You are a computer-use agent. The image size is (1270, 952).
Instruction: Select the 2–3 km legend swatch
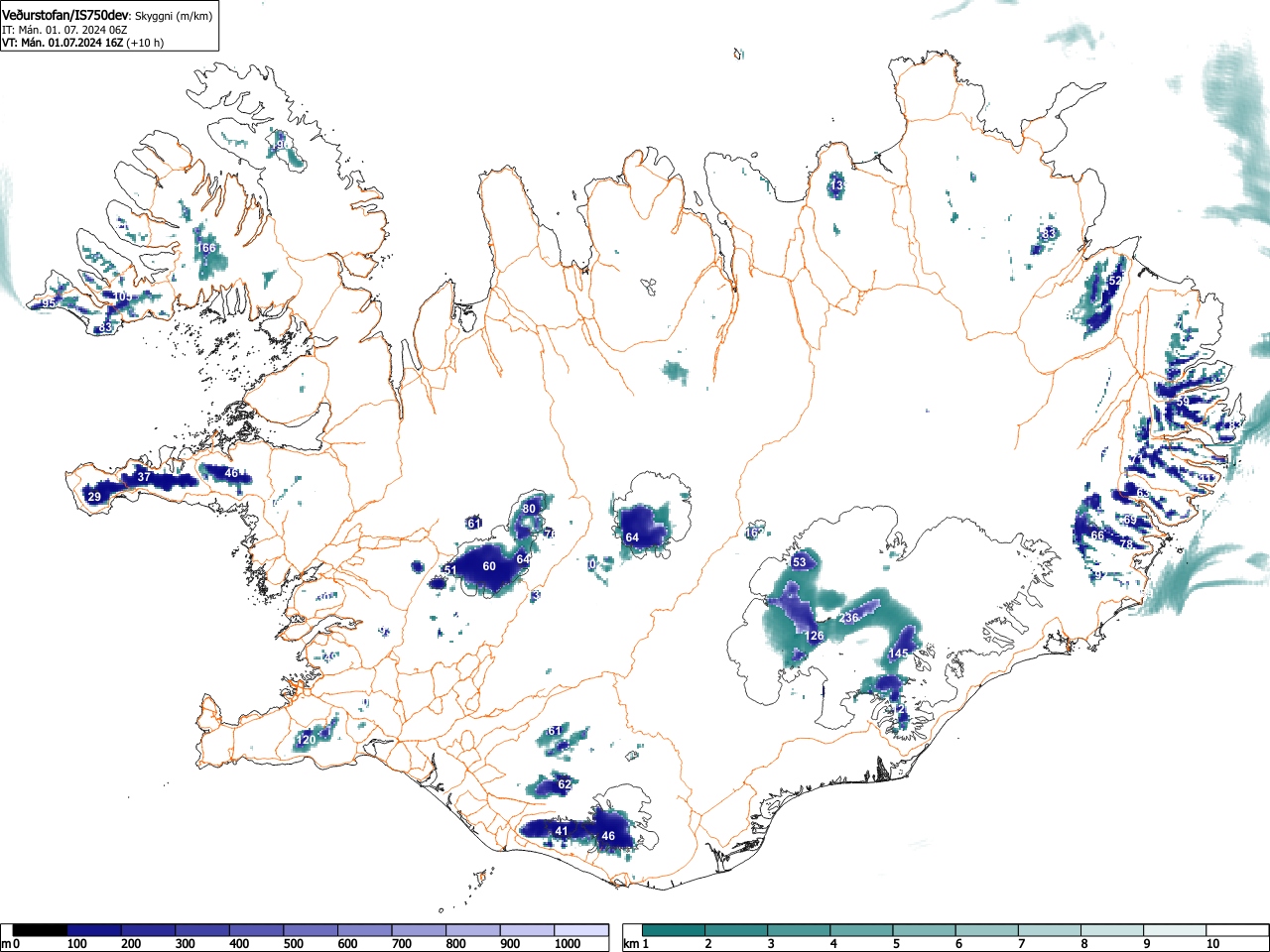coord(737,930)
